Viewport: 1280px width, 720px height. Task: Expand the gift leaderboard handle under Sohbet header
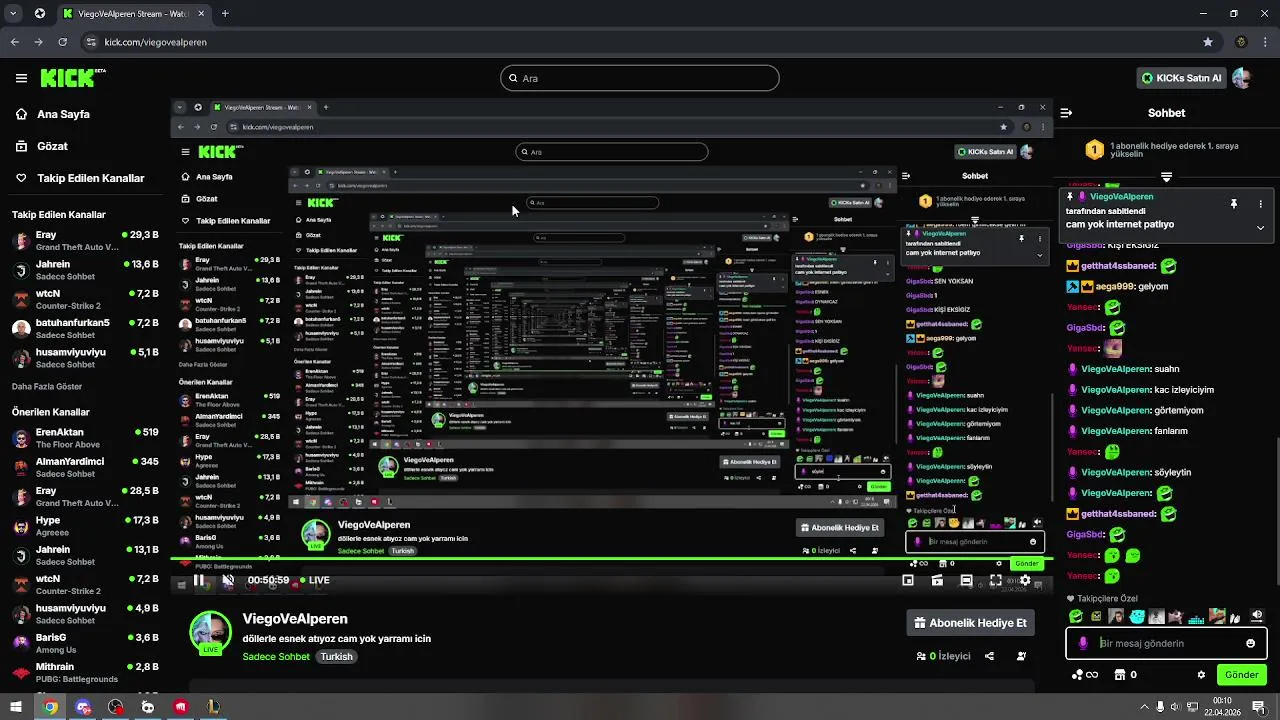pos(1166,177)
